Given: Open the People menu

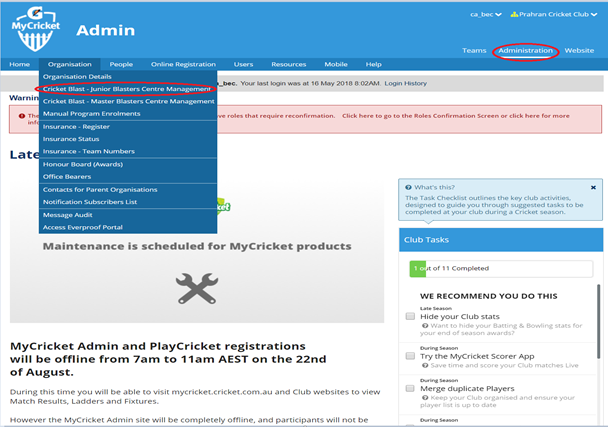Looking at the screenshot, I should click(121, 64).
